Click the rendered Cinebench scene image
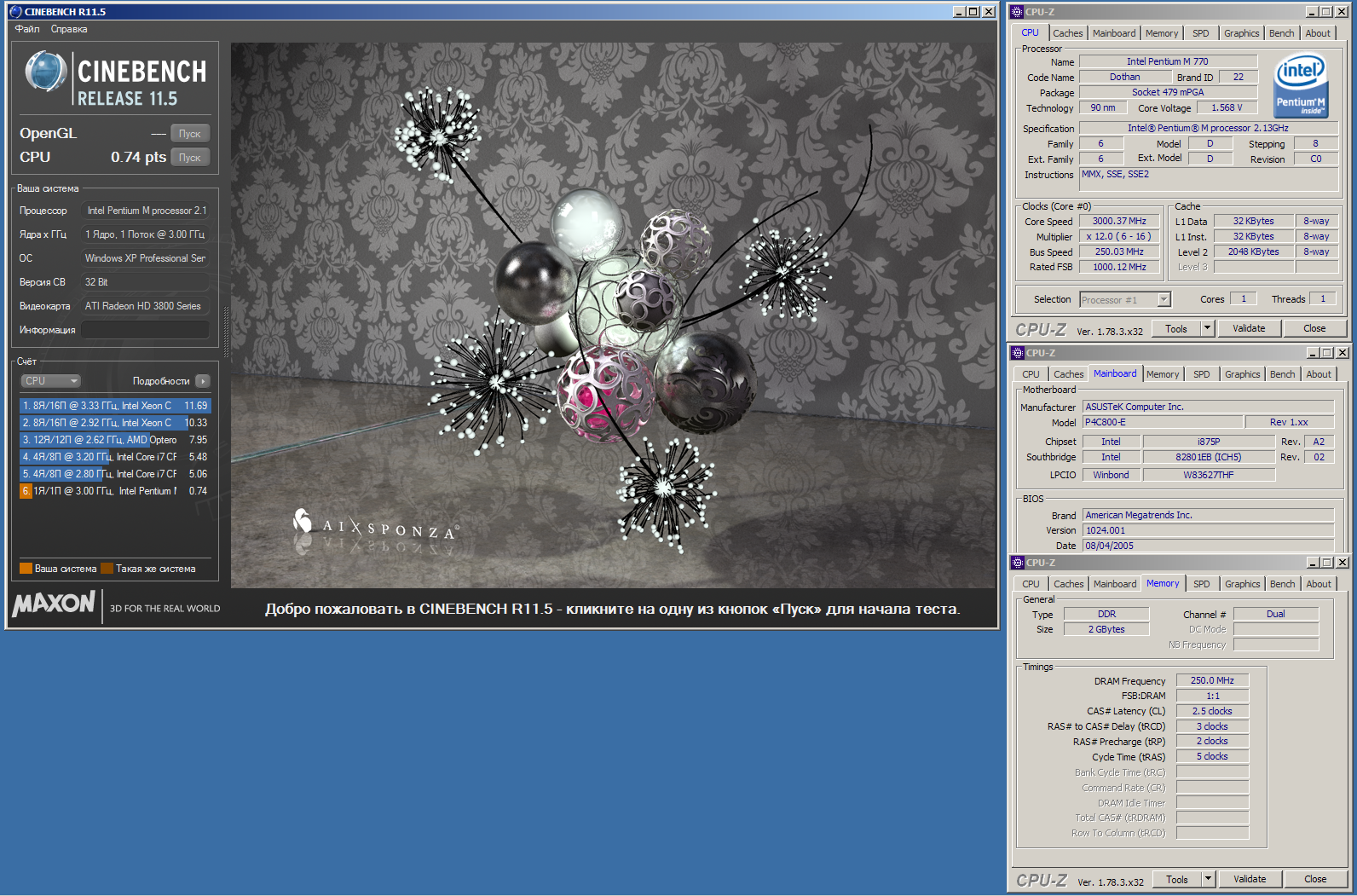 pos(612,315)
